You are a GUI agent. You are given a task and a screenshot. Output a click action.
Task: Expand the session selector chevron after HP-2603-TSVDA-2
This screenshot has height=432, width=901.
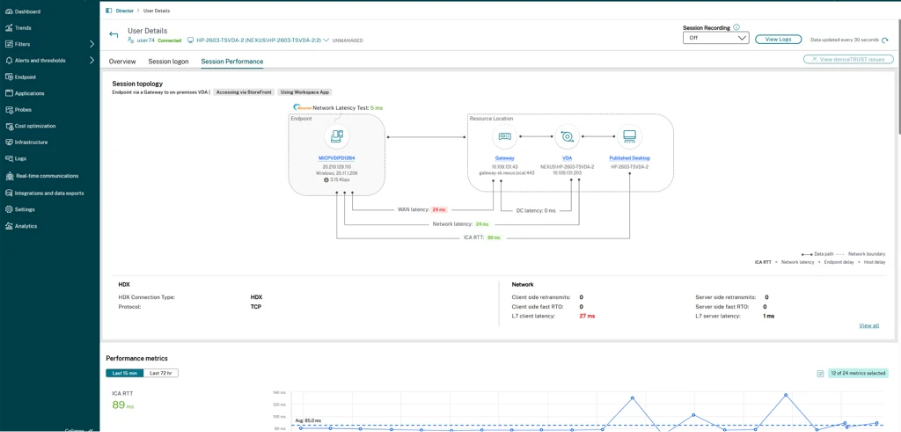click(326, 41)
